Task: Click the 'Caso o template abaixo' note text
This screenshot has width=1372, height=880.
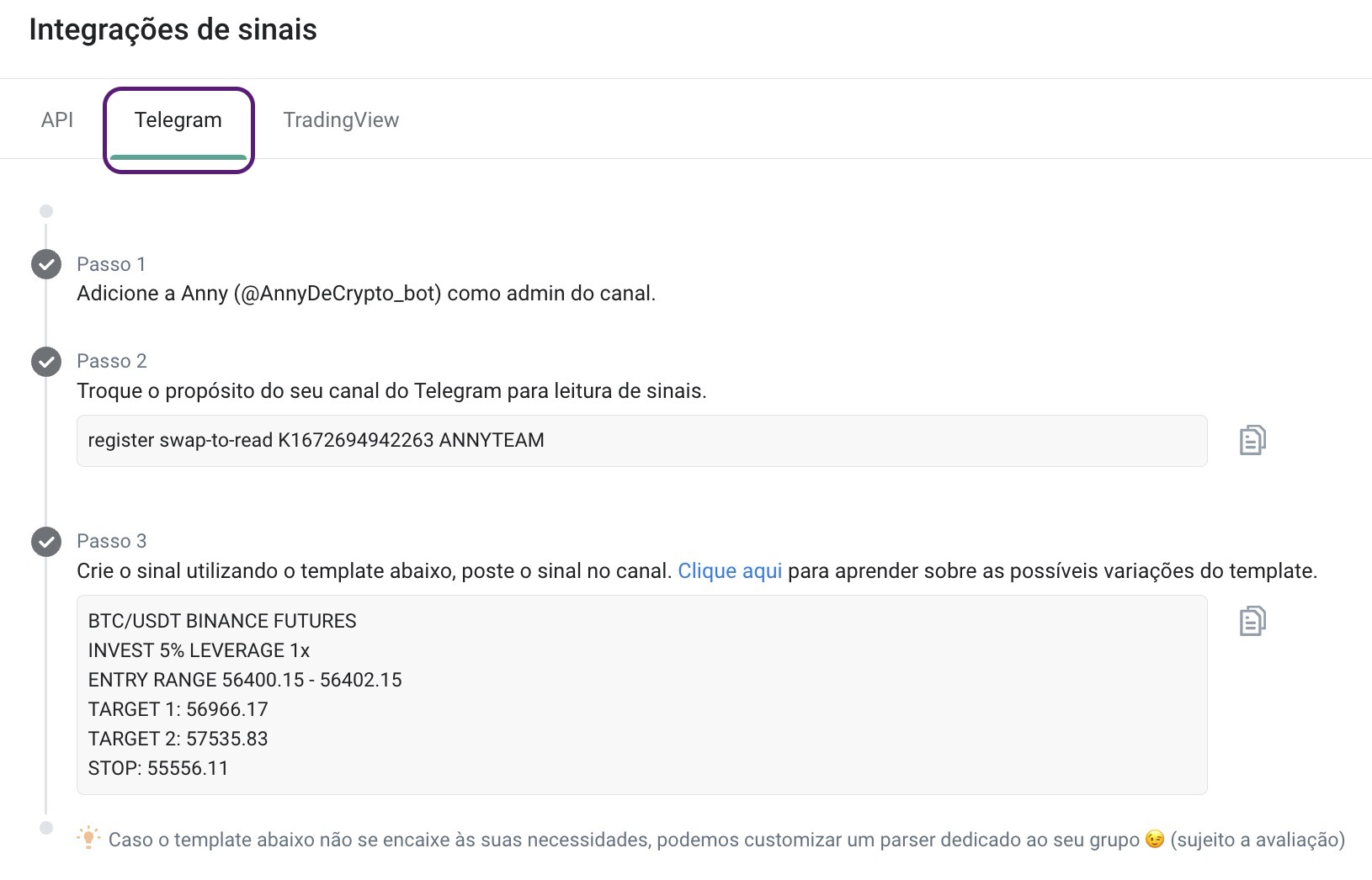Action: click(726, 840)
